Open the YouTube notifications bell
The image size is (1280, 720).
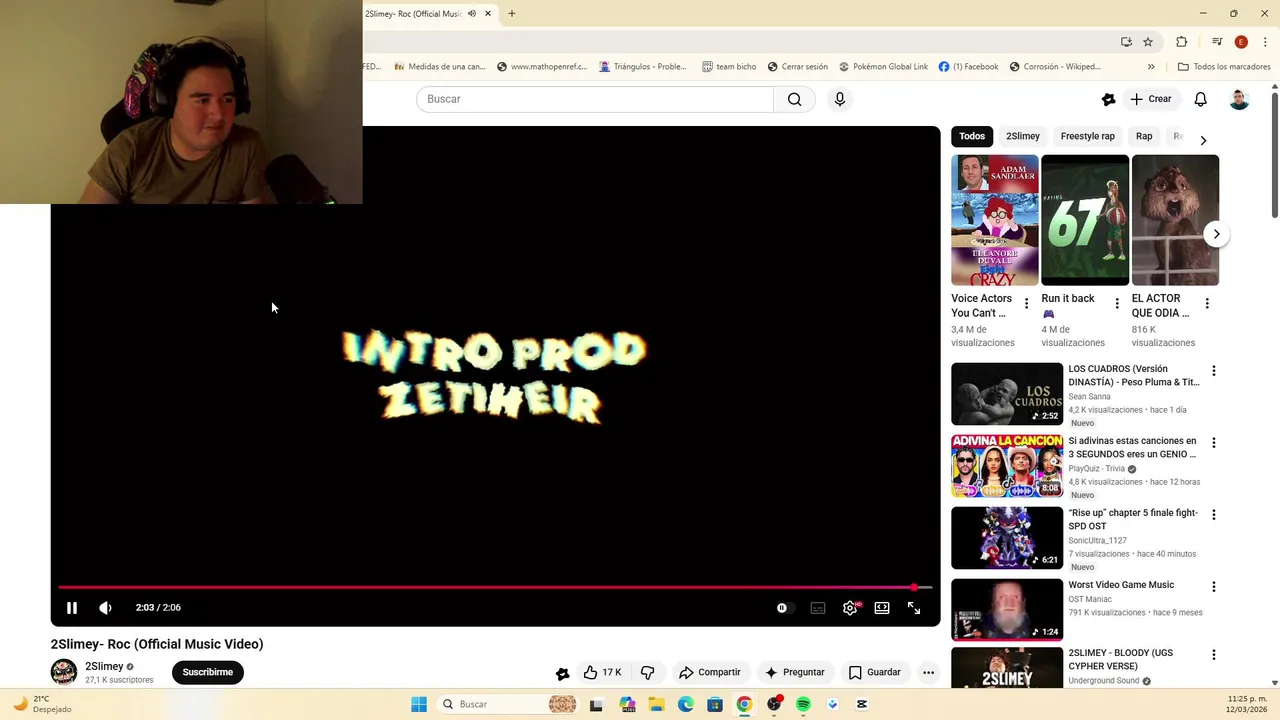point(1201,99)
